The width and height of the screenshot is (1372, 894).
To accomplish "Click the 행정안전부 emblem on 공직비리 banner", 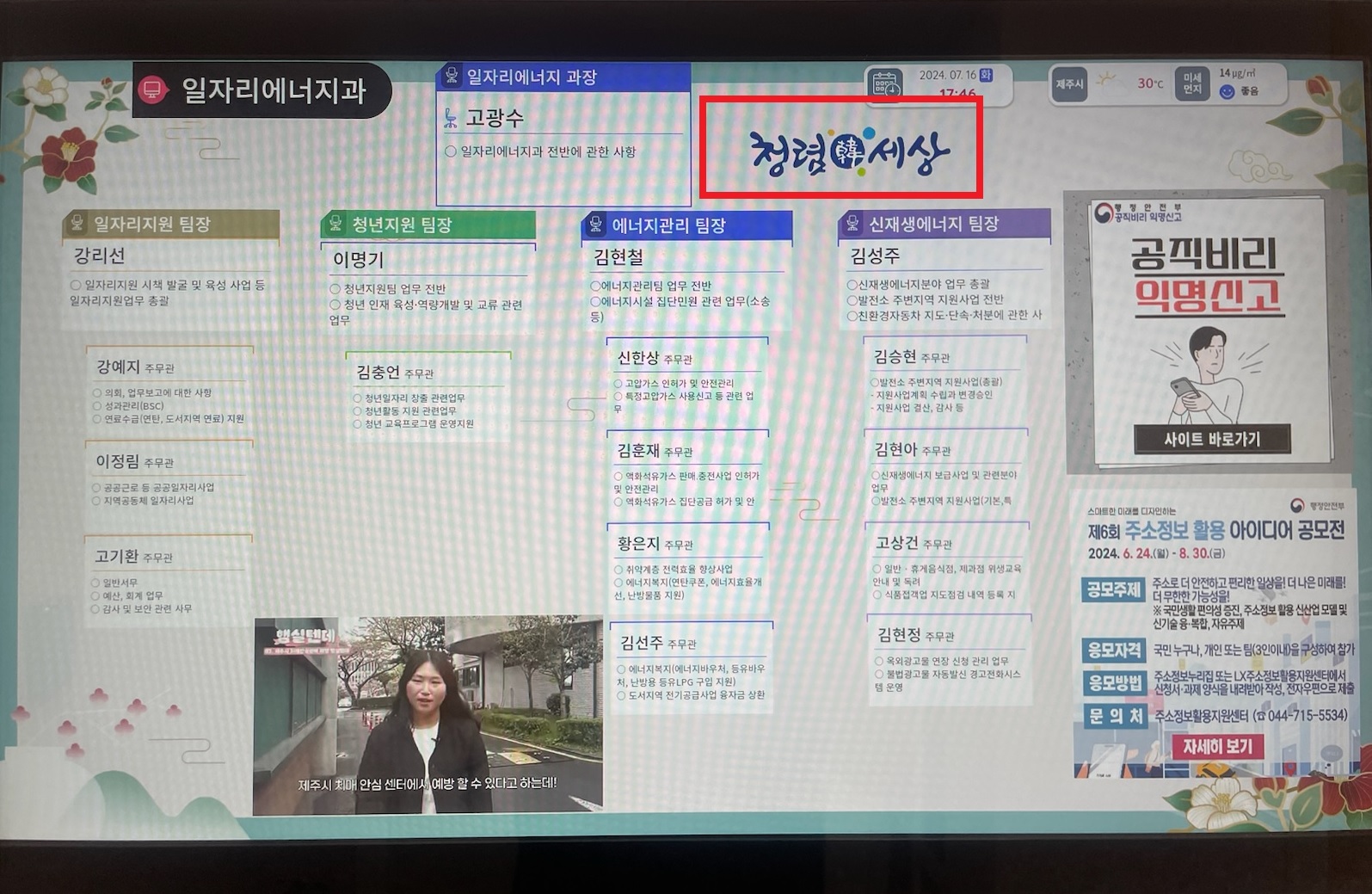I will click(1103, 213).
